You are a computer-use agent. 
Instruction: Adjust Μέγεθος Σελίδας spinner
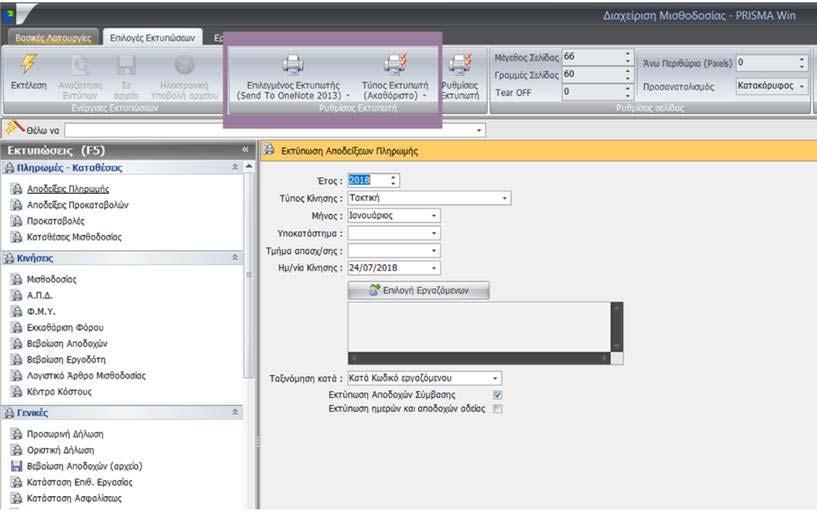pos(628,56)
